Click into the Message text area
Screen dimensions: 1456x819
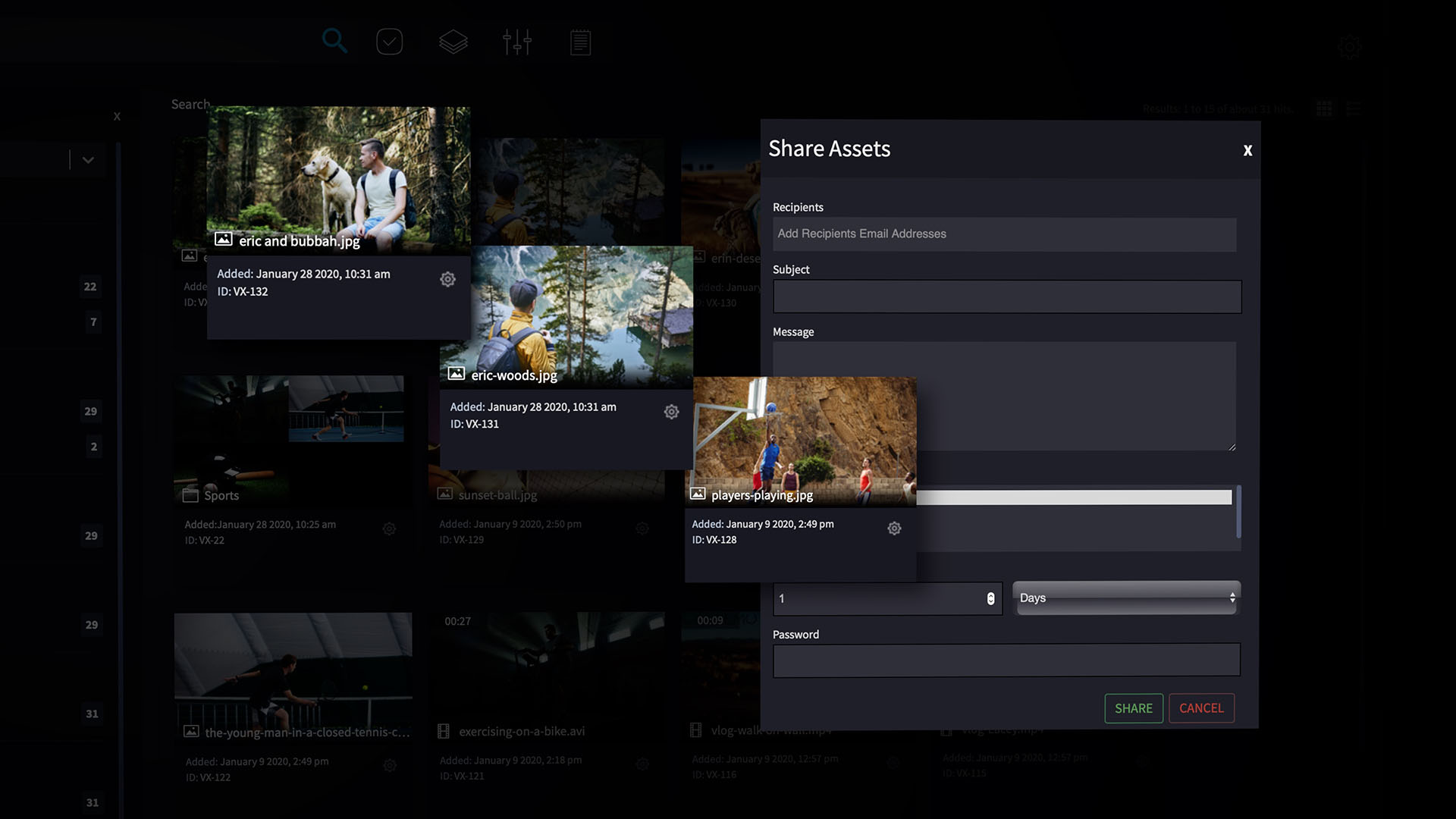[1004, 396]
